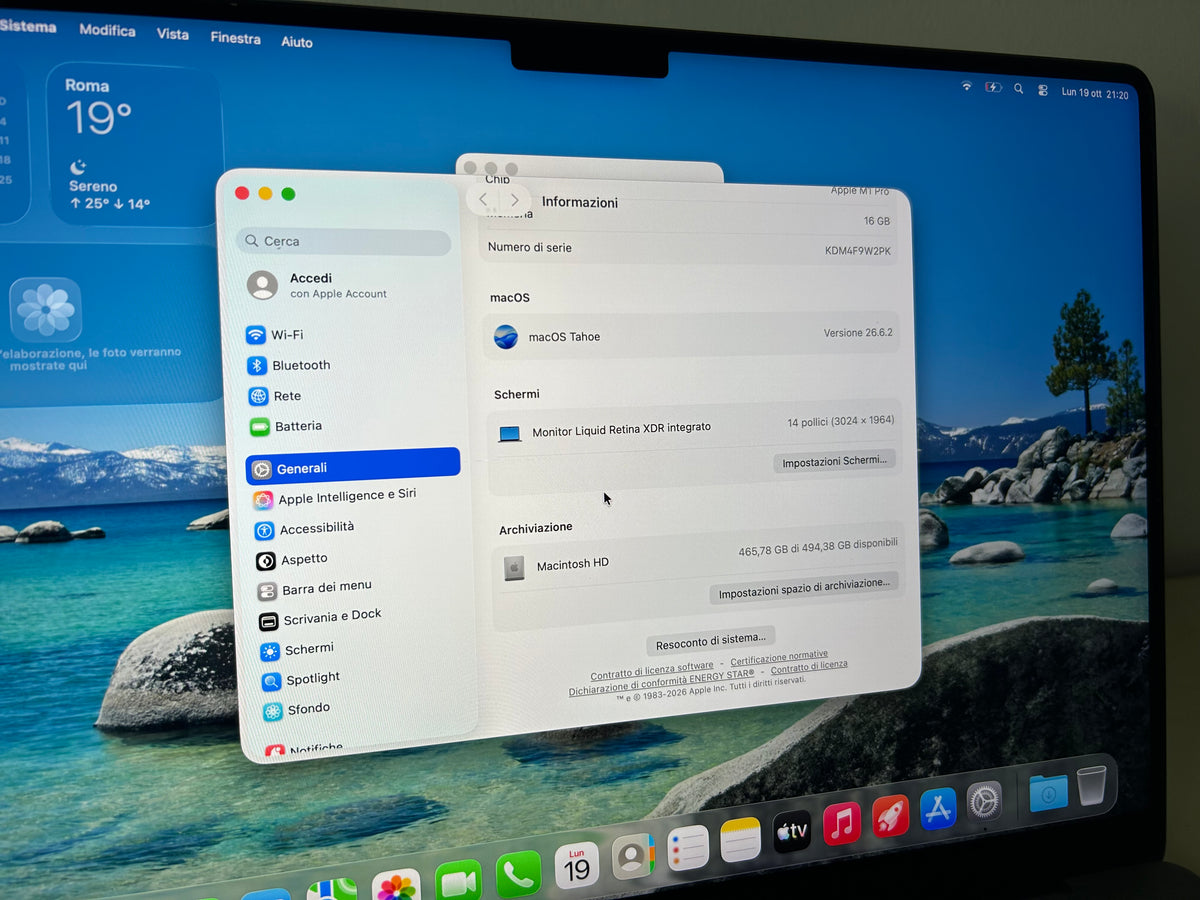The image size is (1200, 900).
Task: Open Notes from the Dock
Action: (x=741, y=839)
